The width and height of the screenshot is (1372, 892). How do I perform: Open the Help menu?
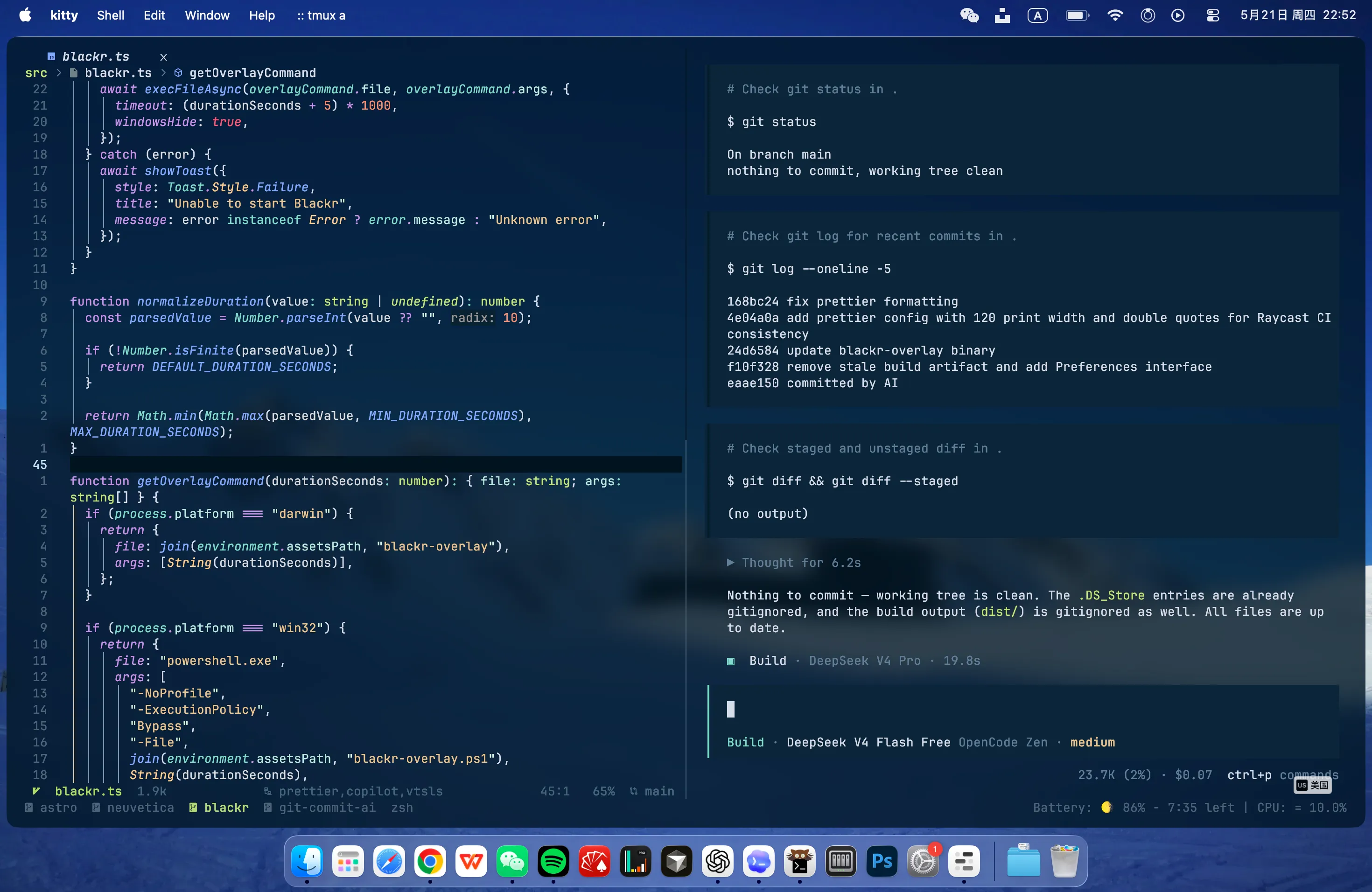(262, 15)
